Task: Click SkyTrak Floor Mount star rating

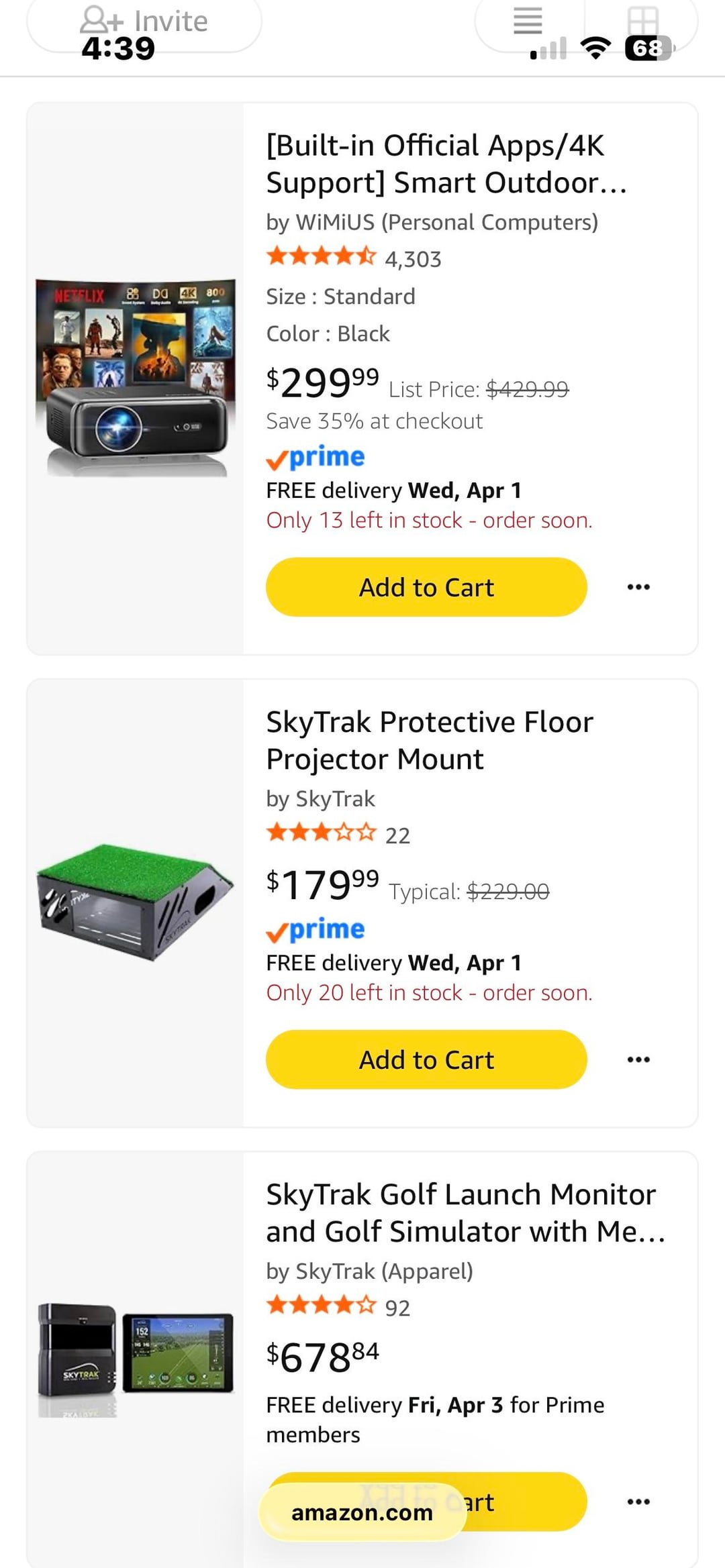Action: tap(321, 833)
